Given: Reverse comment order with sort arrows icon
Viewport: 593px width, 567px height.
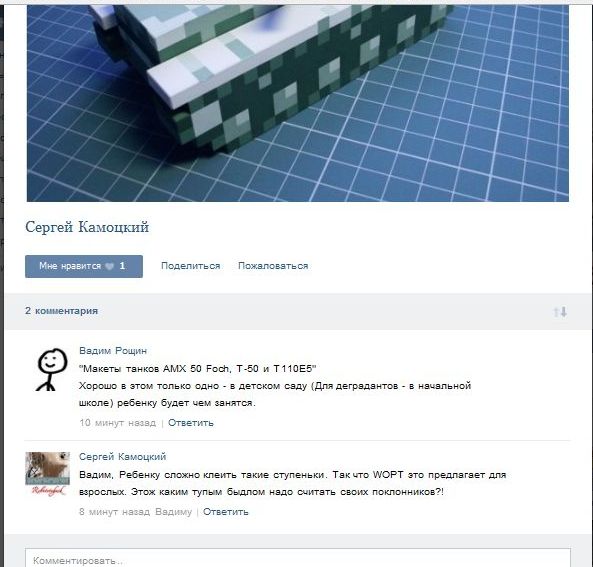Looking at the screenshot, I should click(x=560, y=312).
